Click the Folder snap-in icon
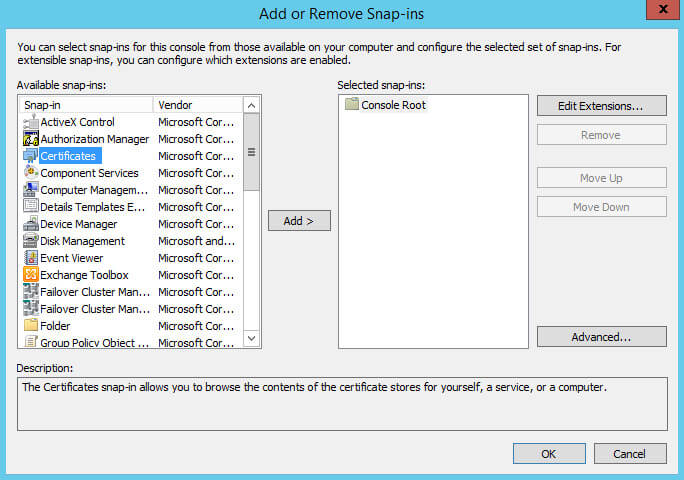The image size is (684, 480). tap(31, 326)
